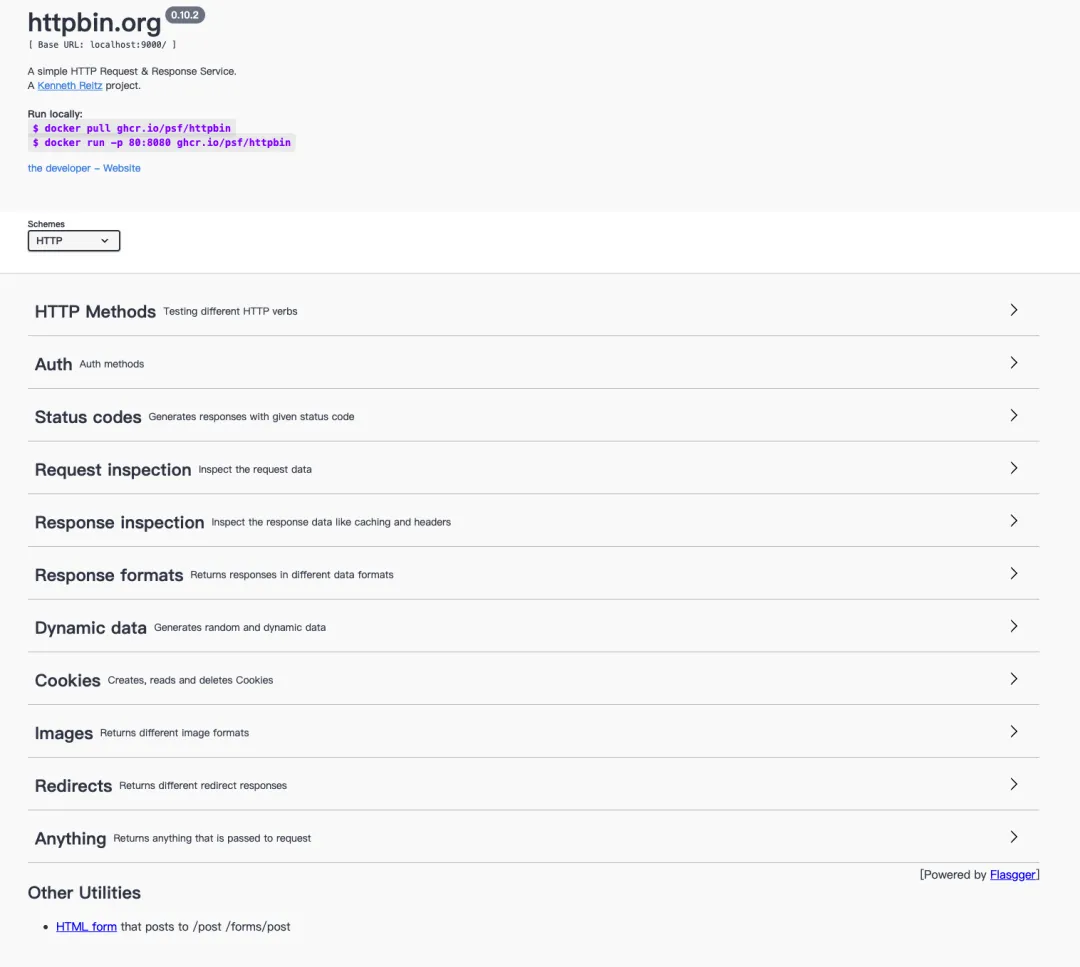Expand the Anything section arrow
The height and width of the screenshot is (967, 1080).
tap(1013, 837)
